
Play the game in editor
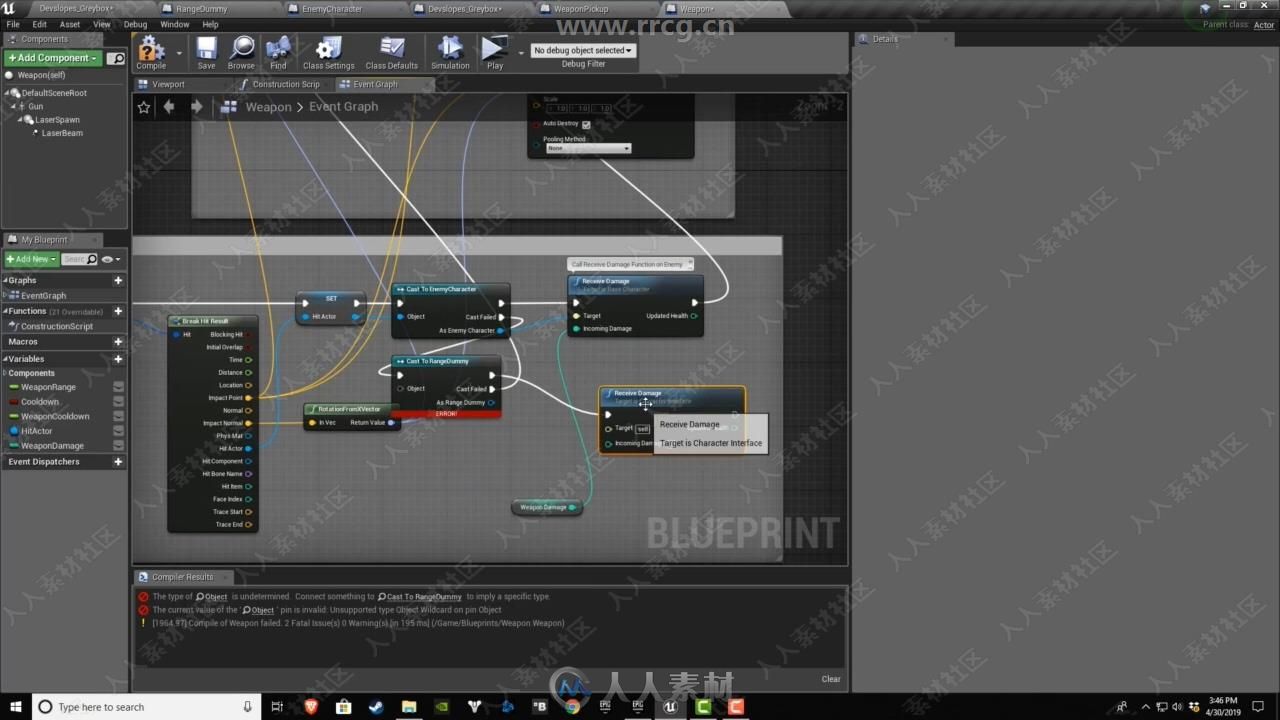coord(494,53)
